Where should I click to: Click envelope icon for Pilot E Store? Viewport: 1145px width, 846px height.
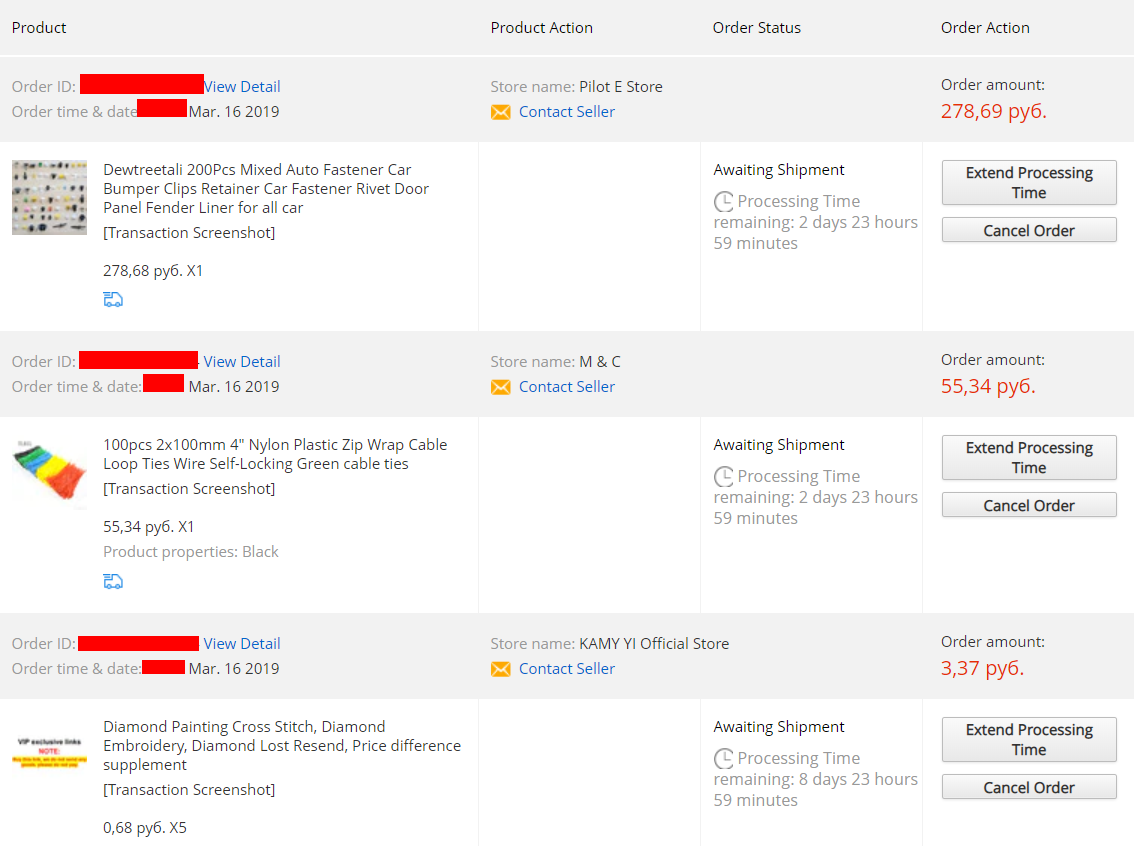tap(500, 112)
